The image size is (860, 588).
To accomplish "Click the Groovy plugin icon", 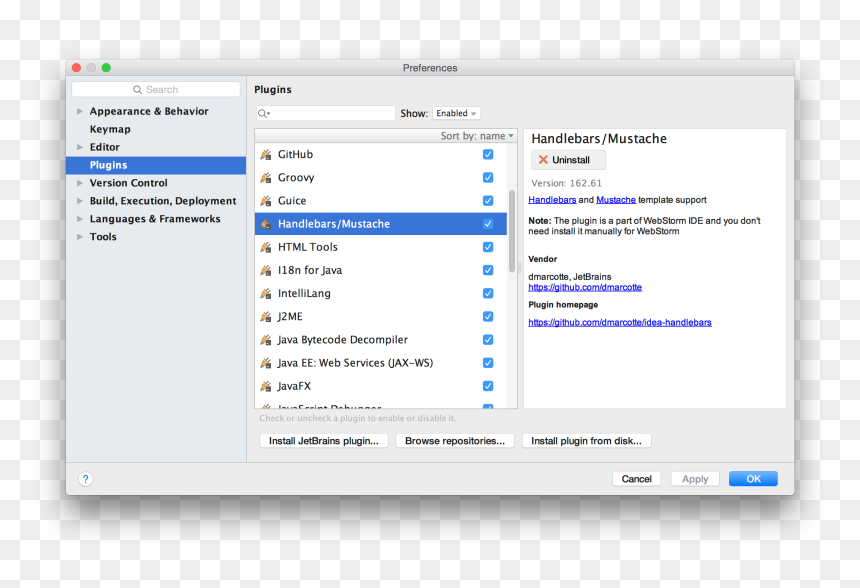I will pos(266,178).
